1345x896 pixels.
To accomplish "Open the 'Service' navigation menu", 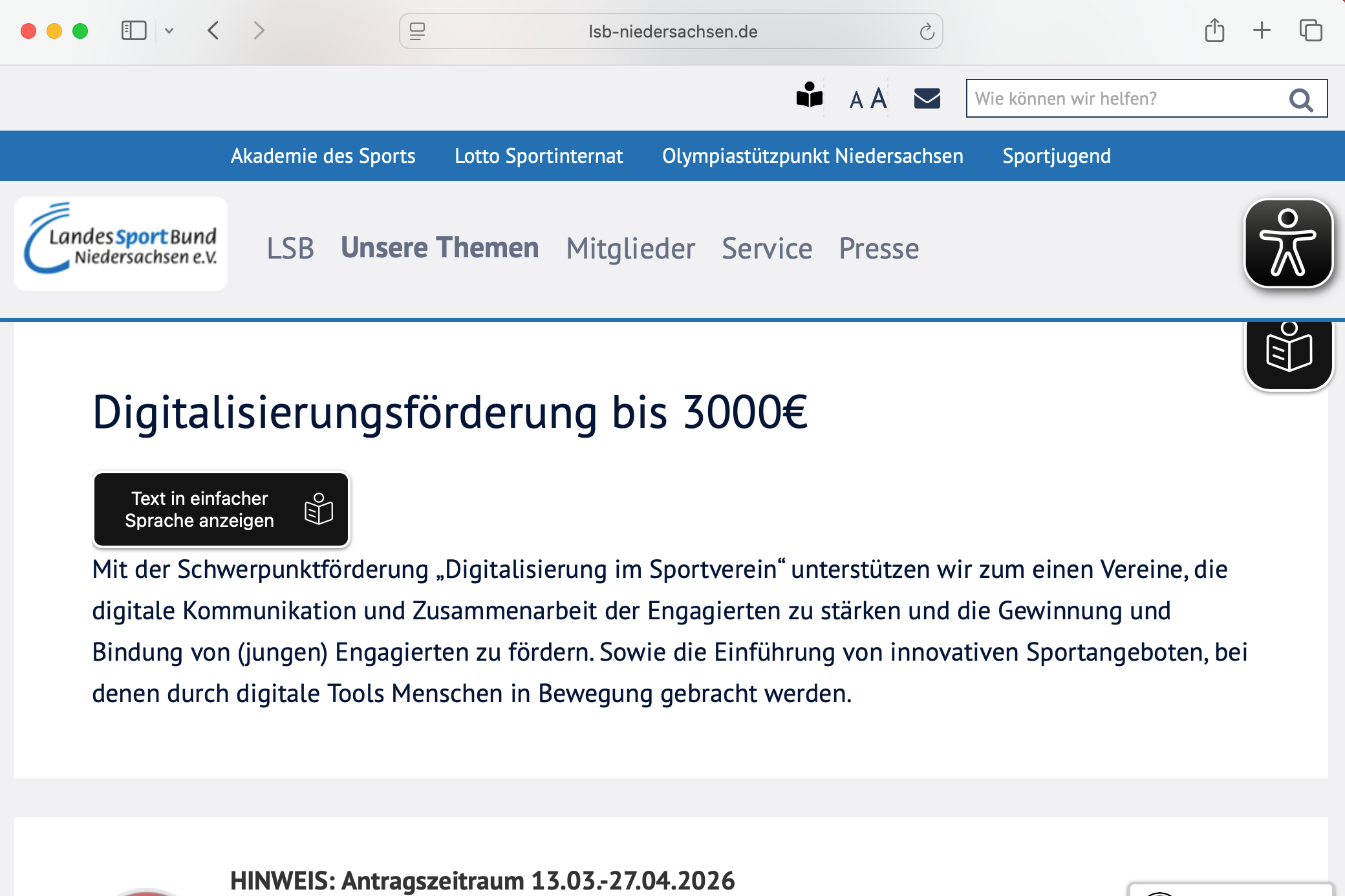I will [767, 249].
